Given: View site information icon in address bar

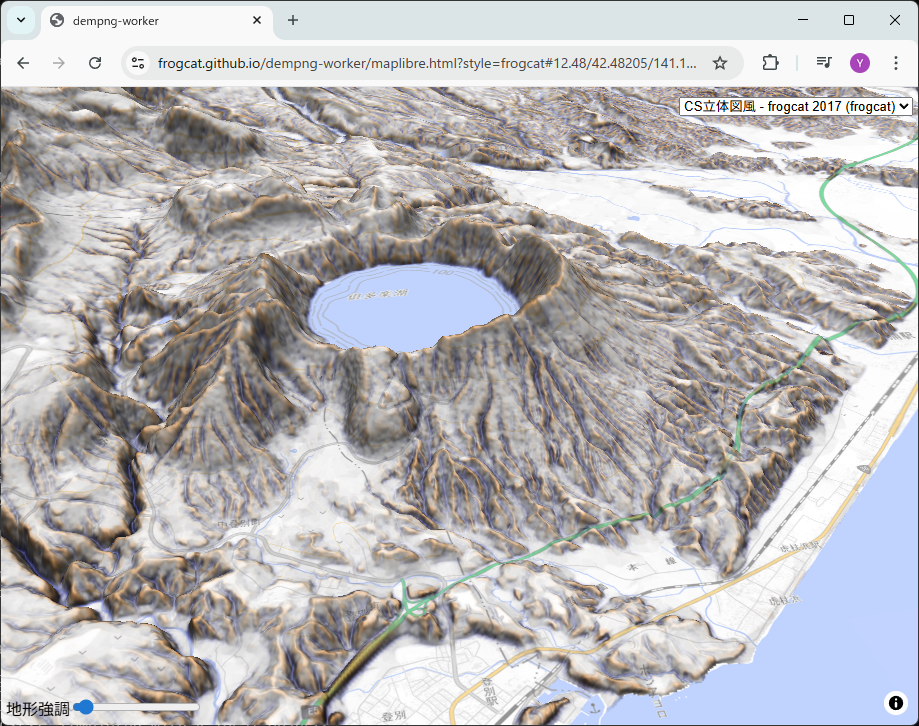Looking at the screenshot, I should click(138, 63).
